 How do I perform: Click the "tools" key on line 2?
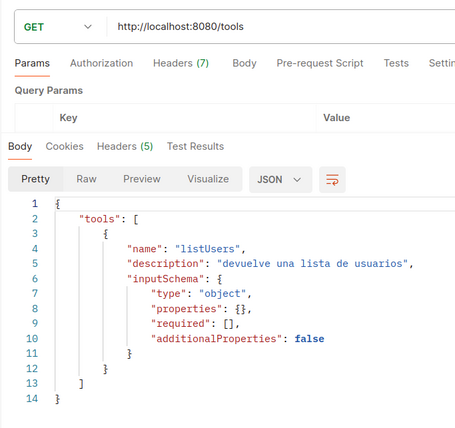[99, 219]
